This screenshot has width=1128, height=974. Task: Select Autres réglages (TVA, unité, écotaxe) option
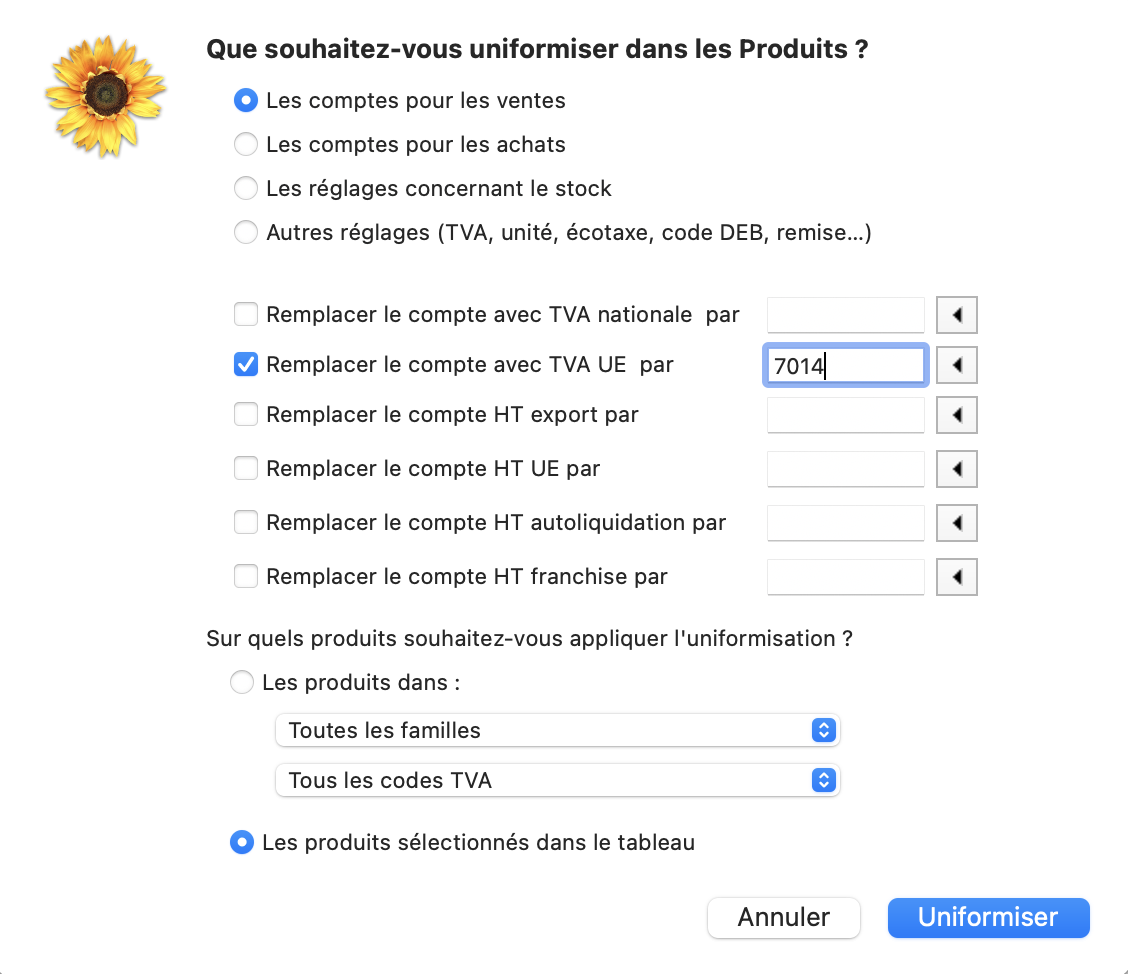pyautogui.click(x=246, y=232)
